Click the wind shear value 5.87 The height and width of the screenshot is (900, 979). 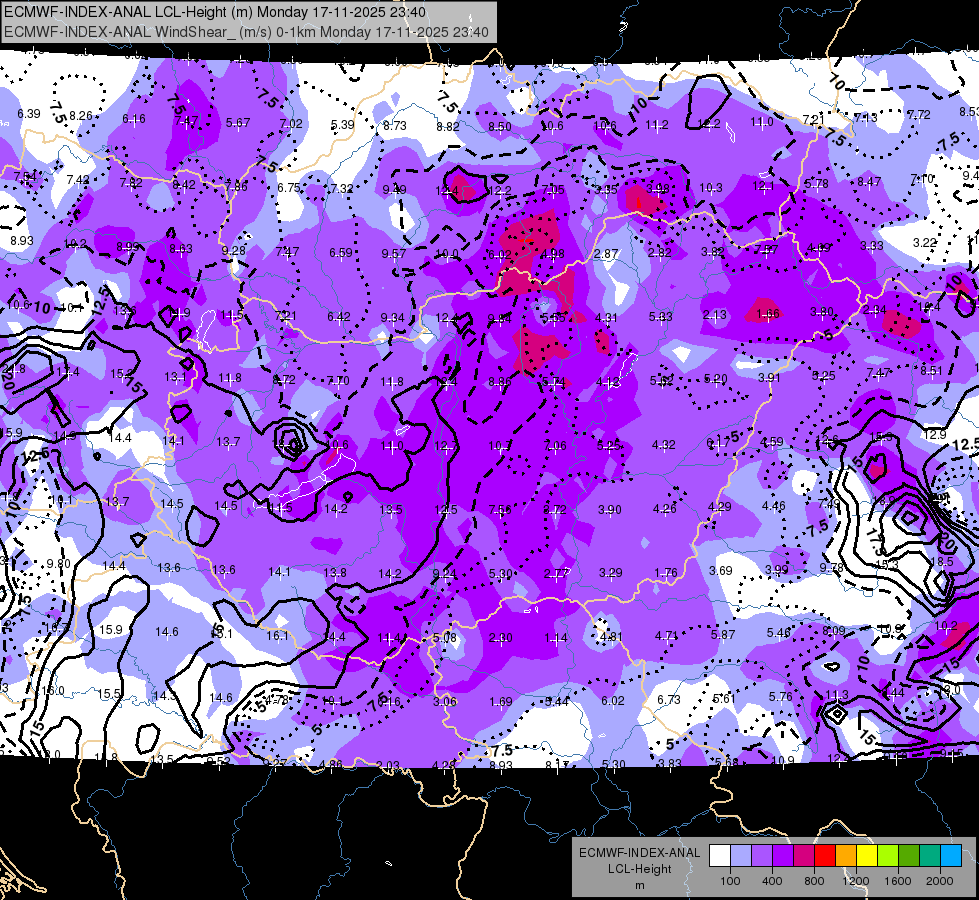point(723,635)
